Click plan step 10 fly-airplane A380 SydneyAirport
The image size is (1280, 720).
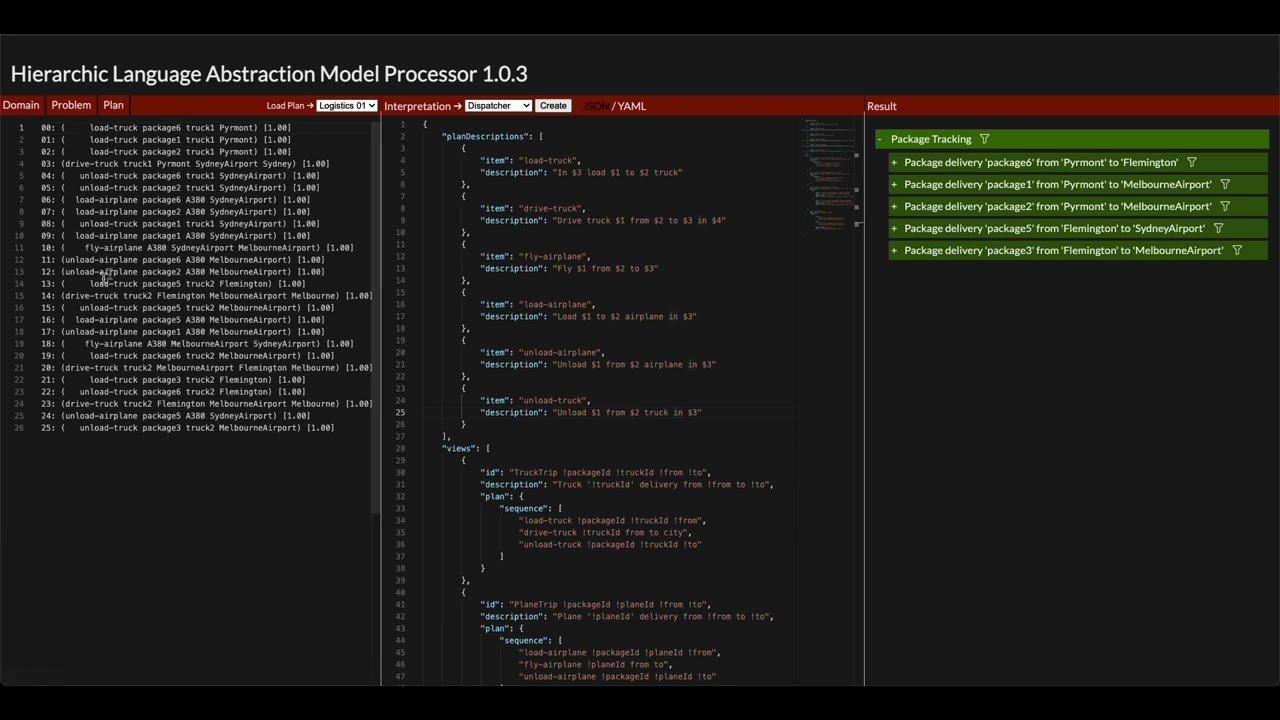pyautogui.click(x=197, y=248)
